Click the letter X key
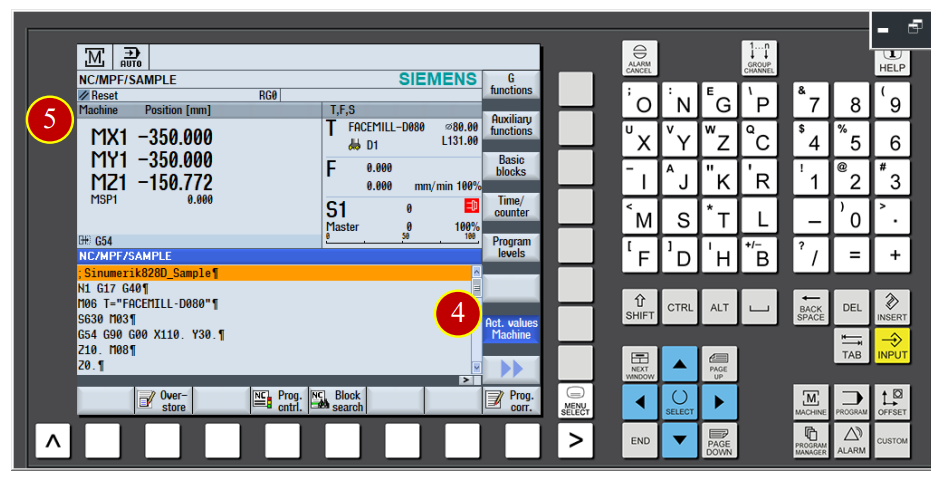Image resolution: width=931 pixels, height=480 pixels. (639, 138)
